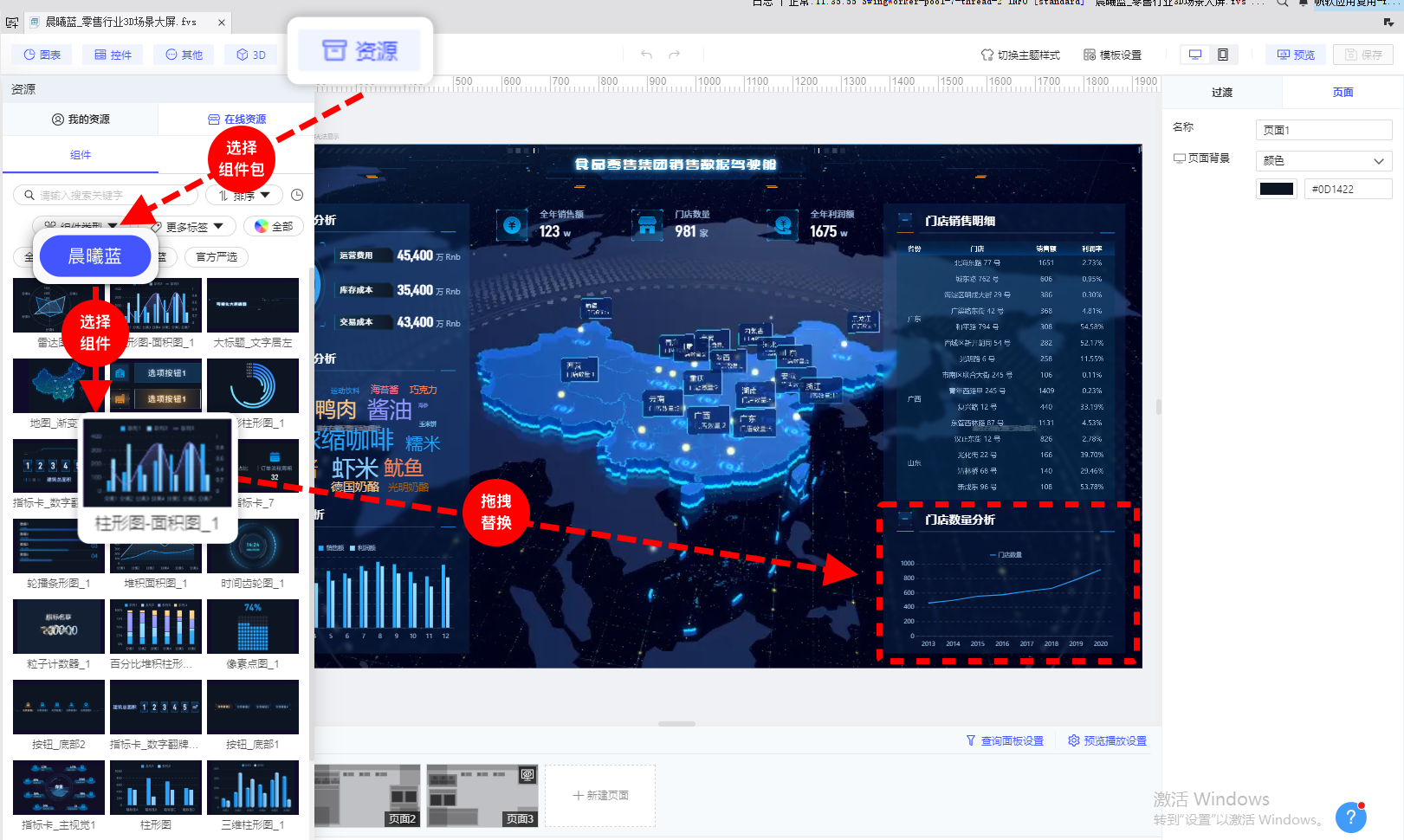The height and width of the screenshot is (840, 1404).
Task: Expand the 排序 sort dropdown
Action: [244, 195]
